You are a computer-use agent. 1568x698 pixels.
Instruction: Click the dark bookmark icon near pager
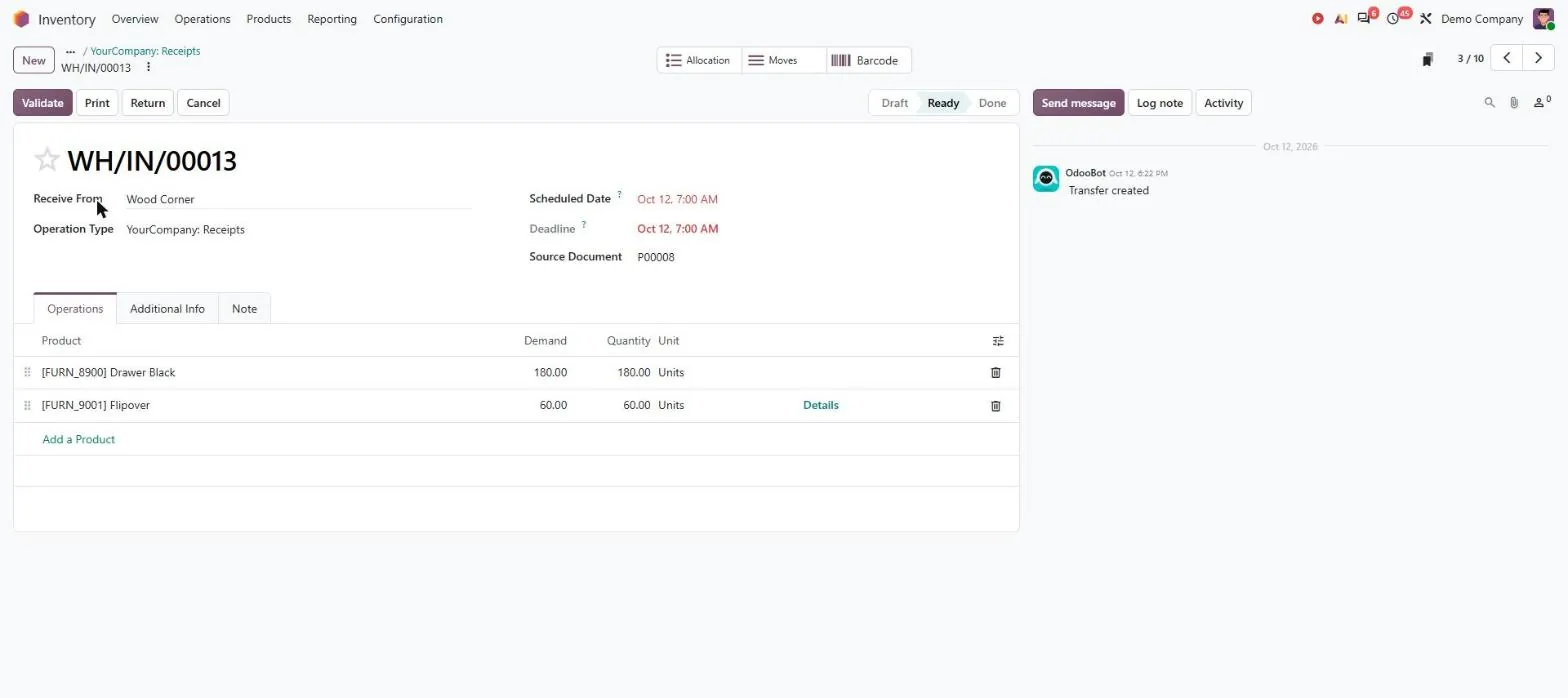click(x=1428, y=59)
